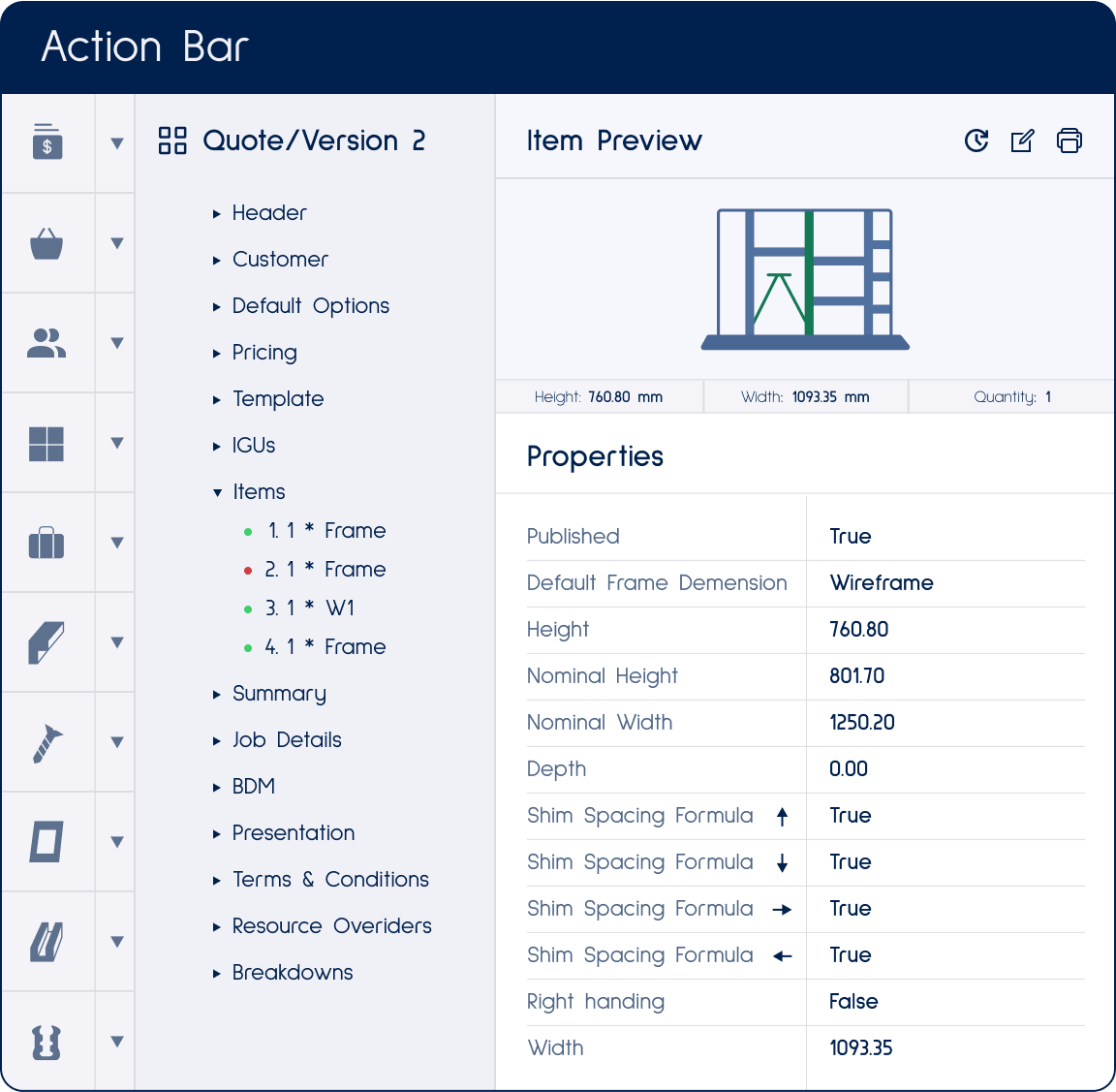
Task: Click the print icon in Item Preview
Action: point(1069,140)
